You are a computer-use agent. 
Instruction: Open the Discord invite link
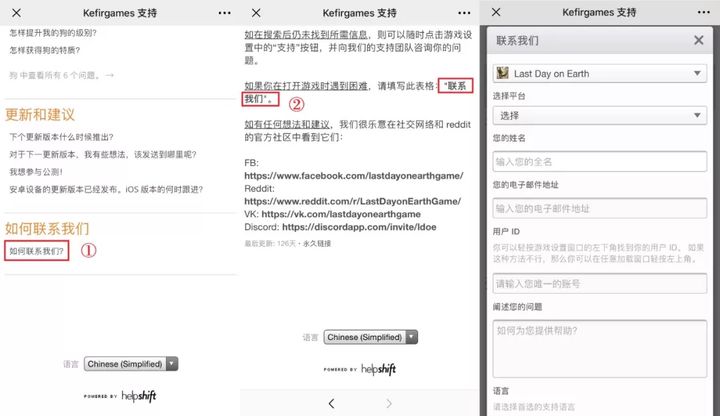359,227
